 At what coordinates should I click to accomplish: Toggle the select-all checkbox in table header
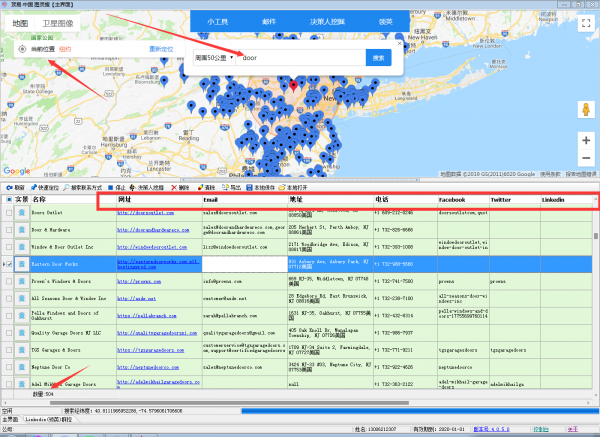tap(7, 200)
